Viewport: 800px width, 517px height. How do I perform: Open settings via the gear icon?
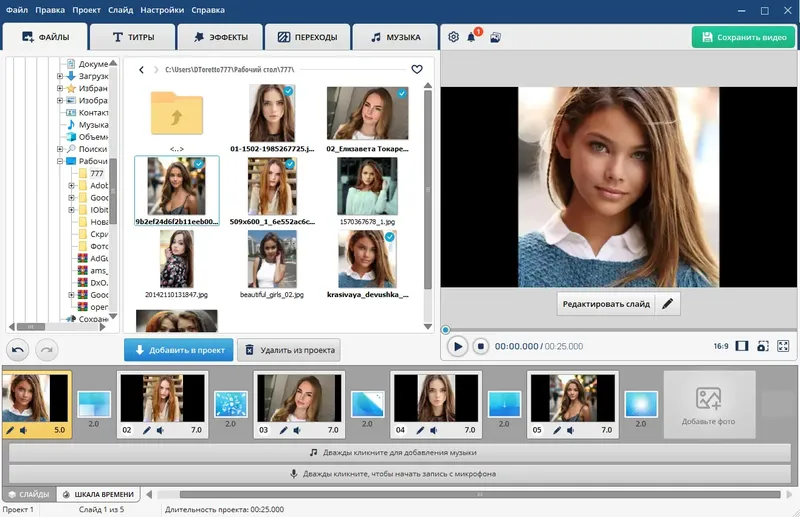click(453, 37)
